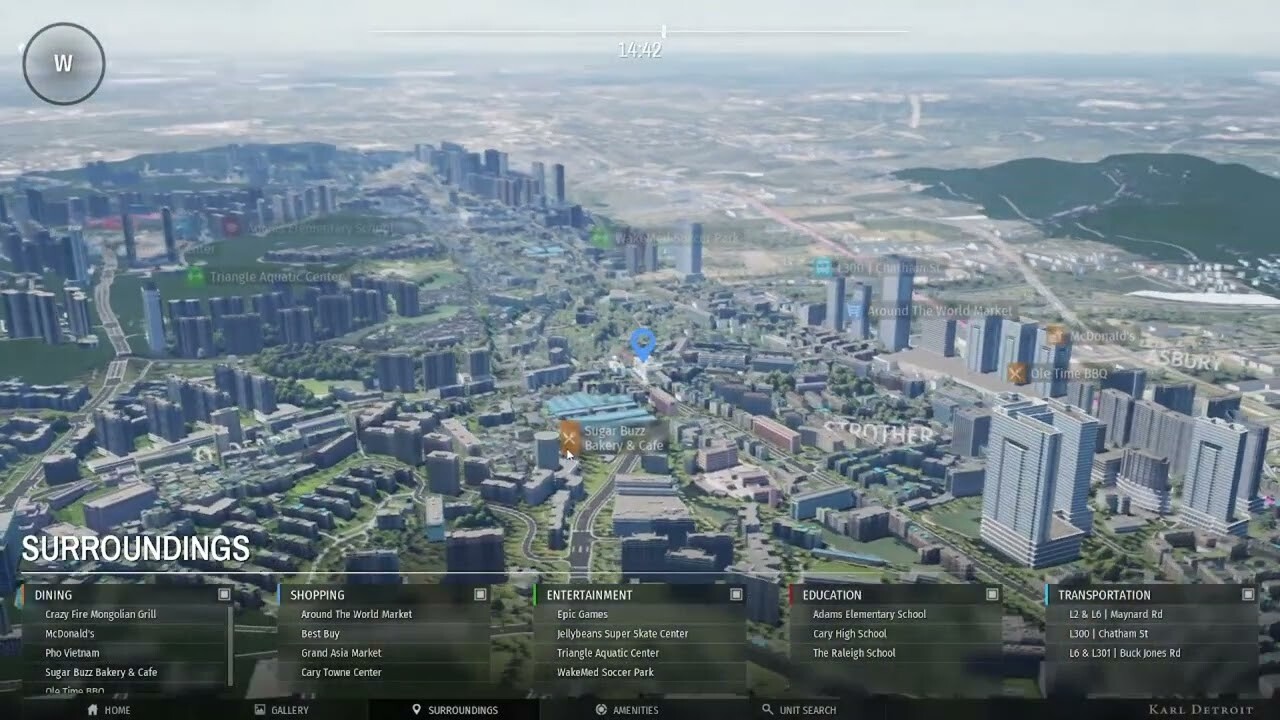This screenshot has width=1280, height=720.
Task: Select Triangle Aquatic Center in Entertainment list
Action: 608,653
